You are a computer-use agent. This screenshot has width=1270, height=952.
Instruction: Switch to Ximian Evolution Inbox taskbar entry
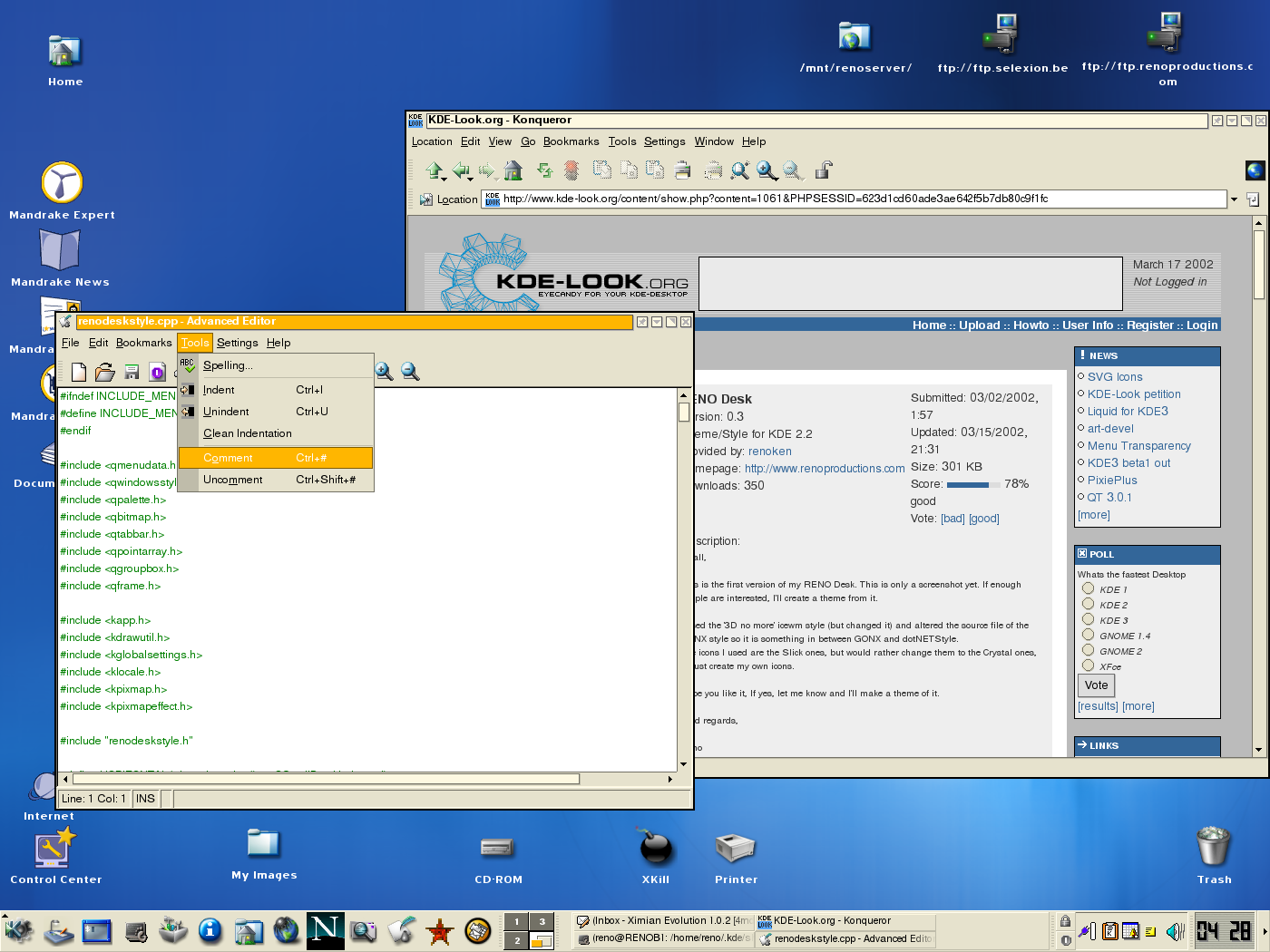point(665,920)
